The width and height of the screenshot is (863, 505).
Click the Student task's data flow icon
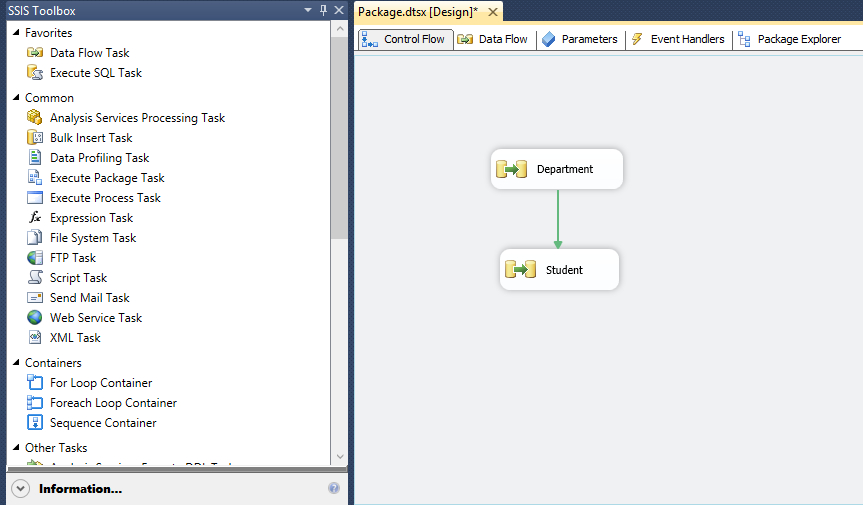(520, 270)
